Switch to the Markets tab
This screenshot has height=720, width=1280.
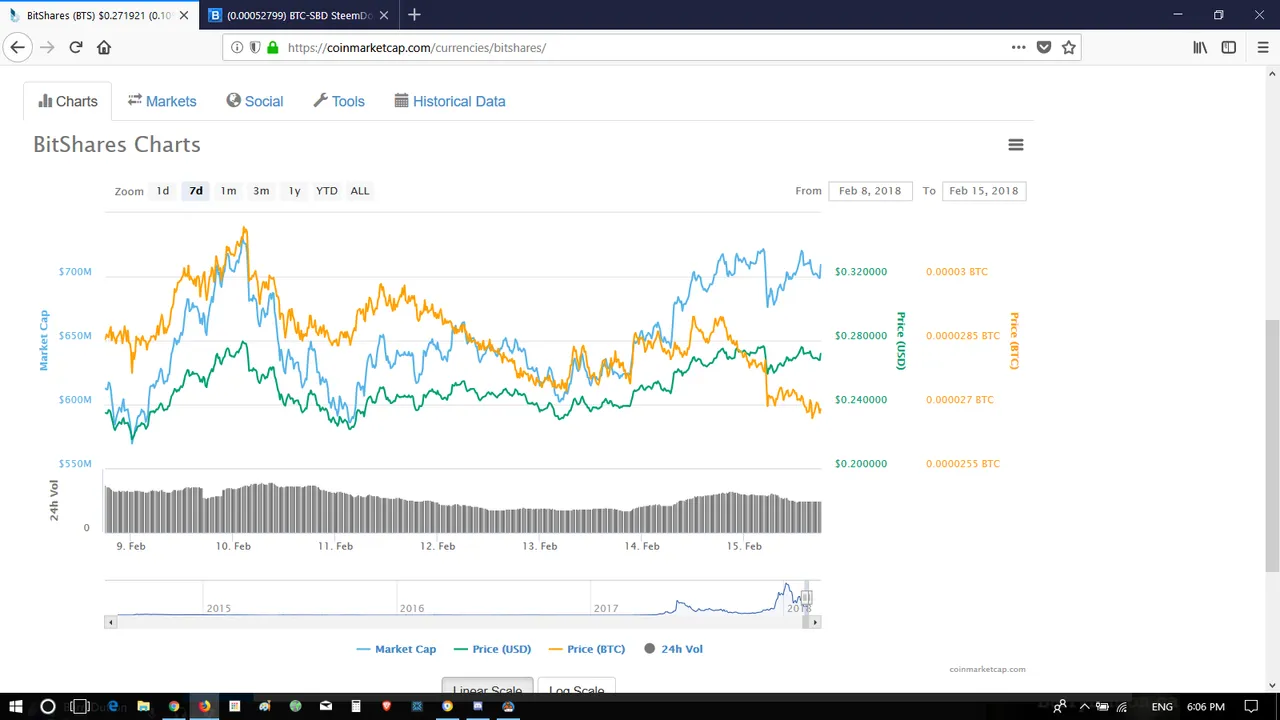coord(162,101)
